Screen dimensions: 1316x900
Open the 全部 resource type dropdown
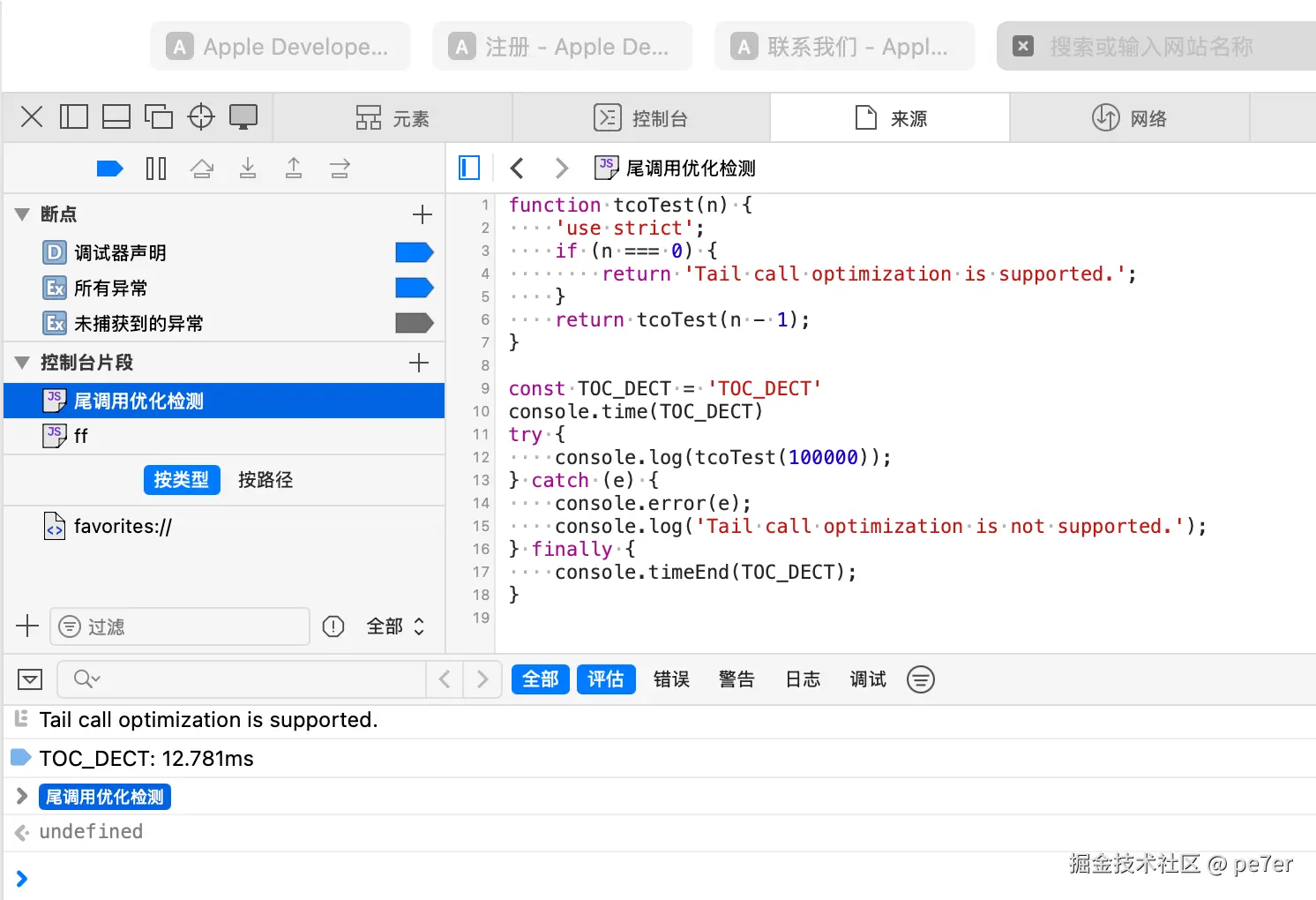[395, 626]
